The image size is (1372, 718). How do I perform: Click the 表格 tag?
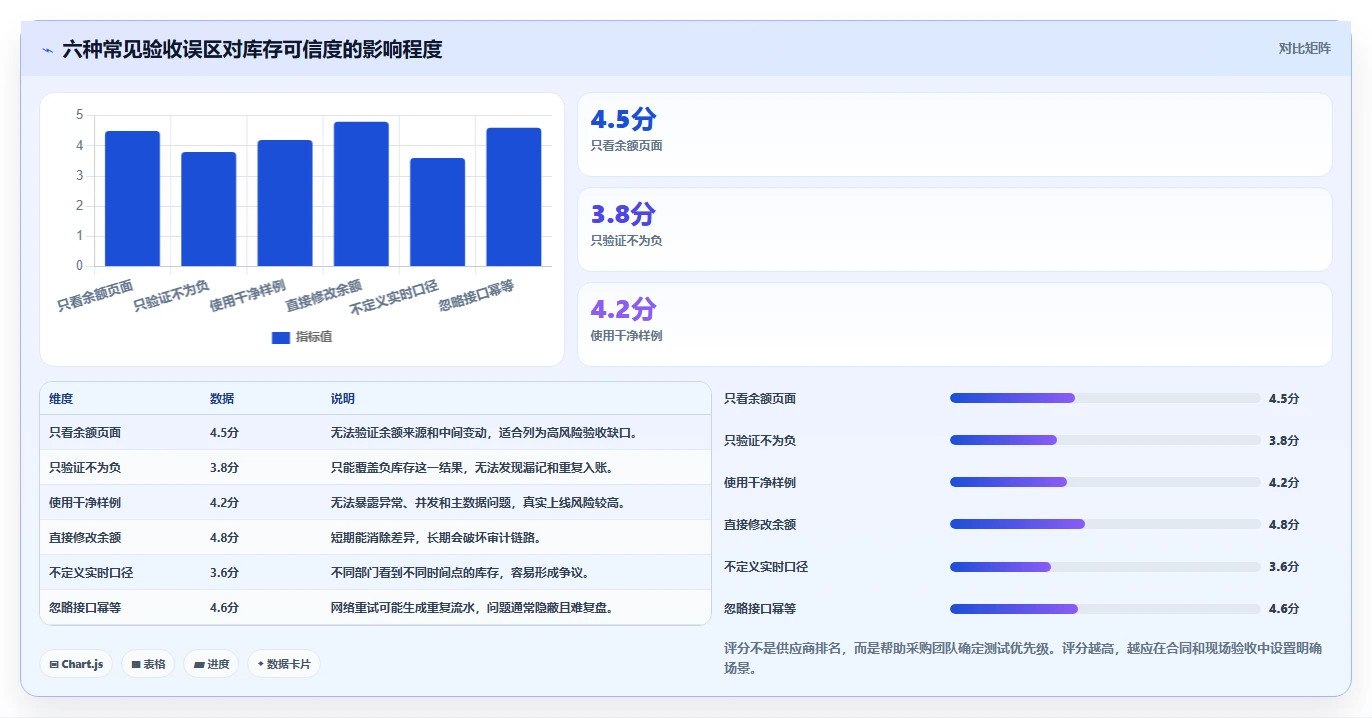[x=148, y=664]
